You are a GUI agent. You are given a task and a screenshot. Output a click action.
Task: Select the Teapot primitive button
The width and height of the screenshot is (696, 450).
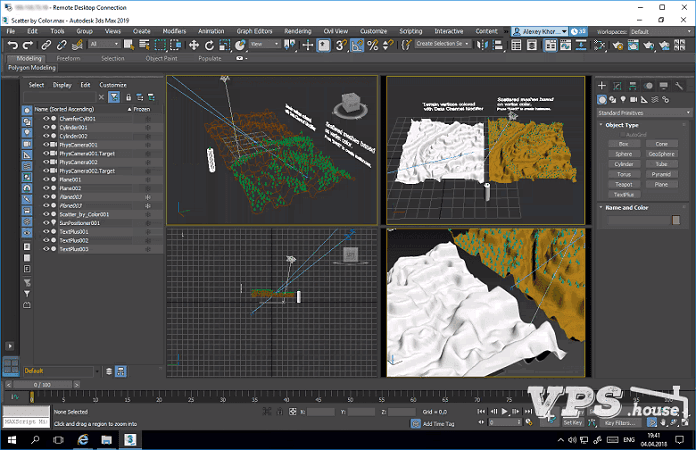pos(623,184)
